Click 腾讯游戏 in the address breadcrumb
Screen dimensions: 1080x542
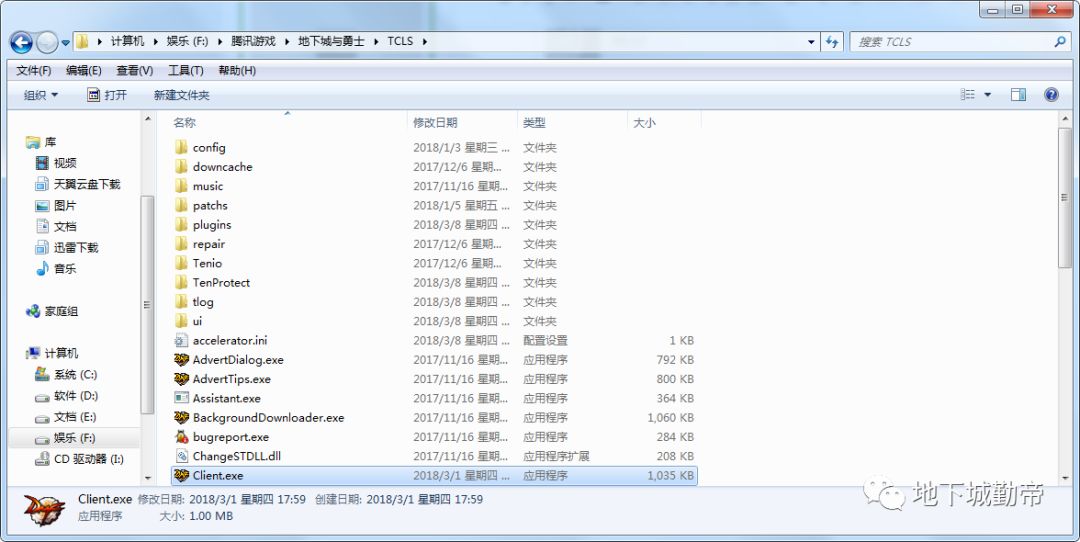253,41
